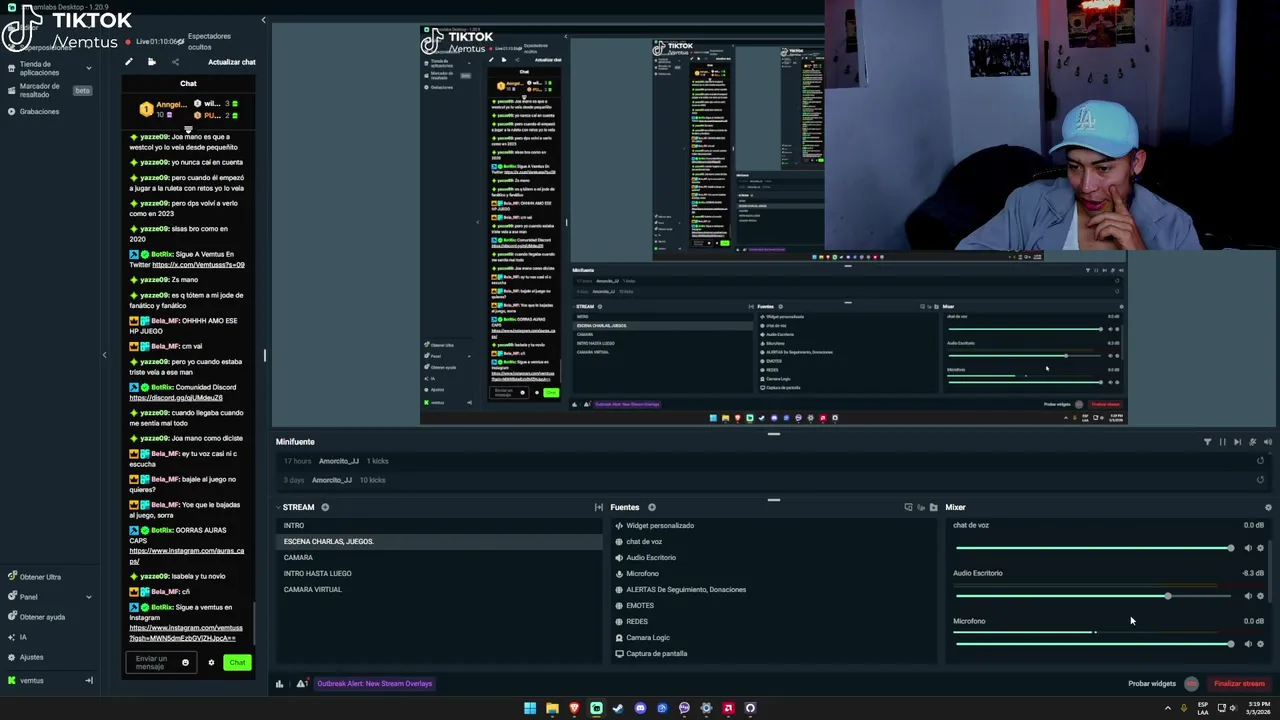Open Windows Start button on taskbar
The height and width of the screenshot is (720, 1280).
point(530,708)
